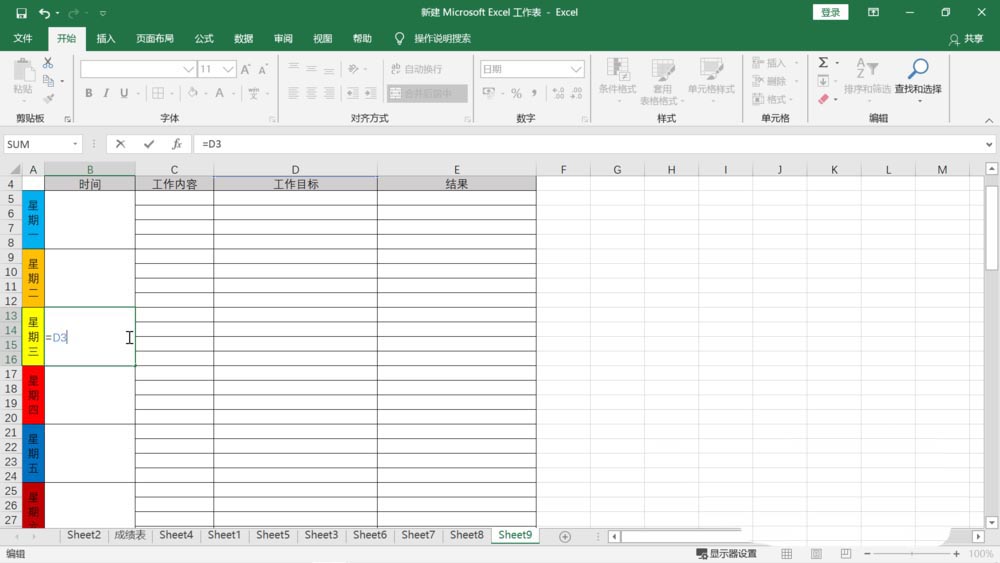Click the Cut scissors icon
The image size is (1000, 563).
pos(48,63)
